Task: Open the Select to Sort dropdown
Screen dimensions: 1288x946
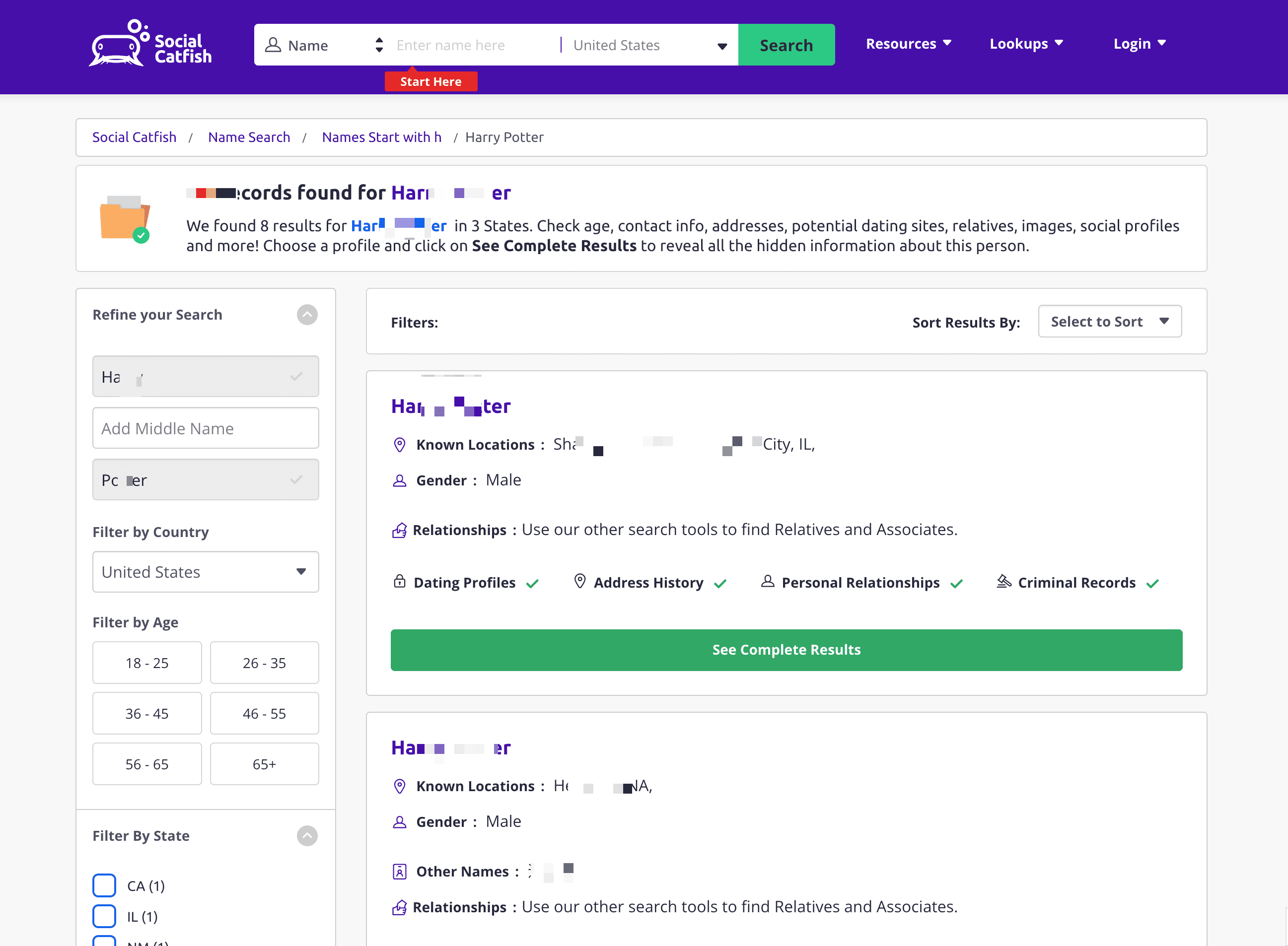Action: 1110,322
